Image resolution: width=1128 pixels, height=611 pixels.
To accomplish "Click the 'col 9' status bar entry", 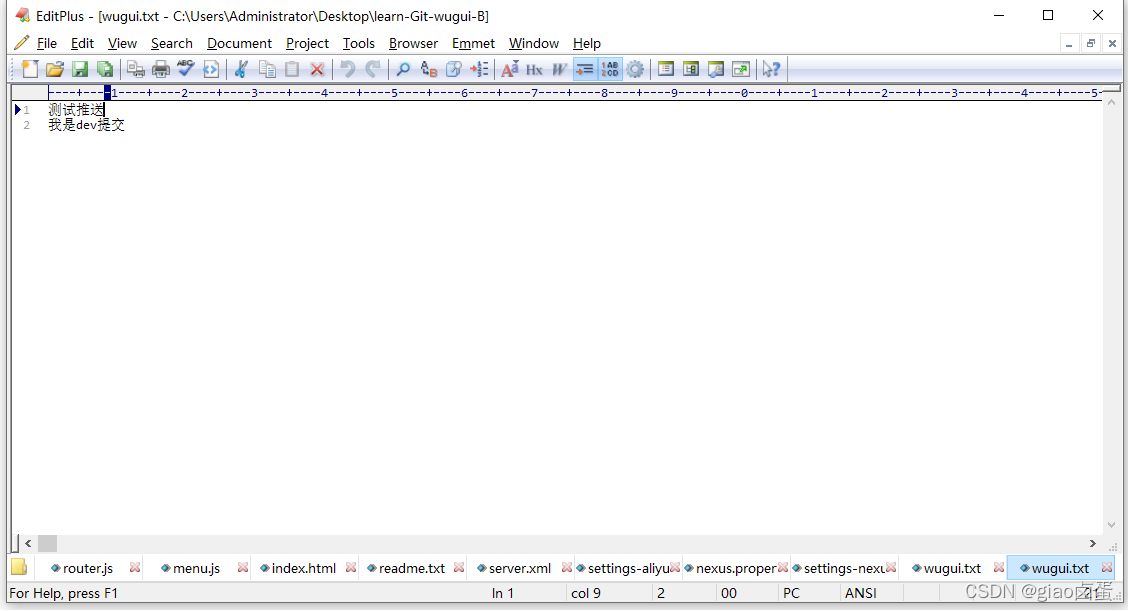I will [x=586, y=593].
